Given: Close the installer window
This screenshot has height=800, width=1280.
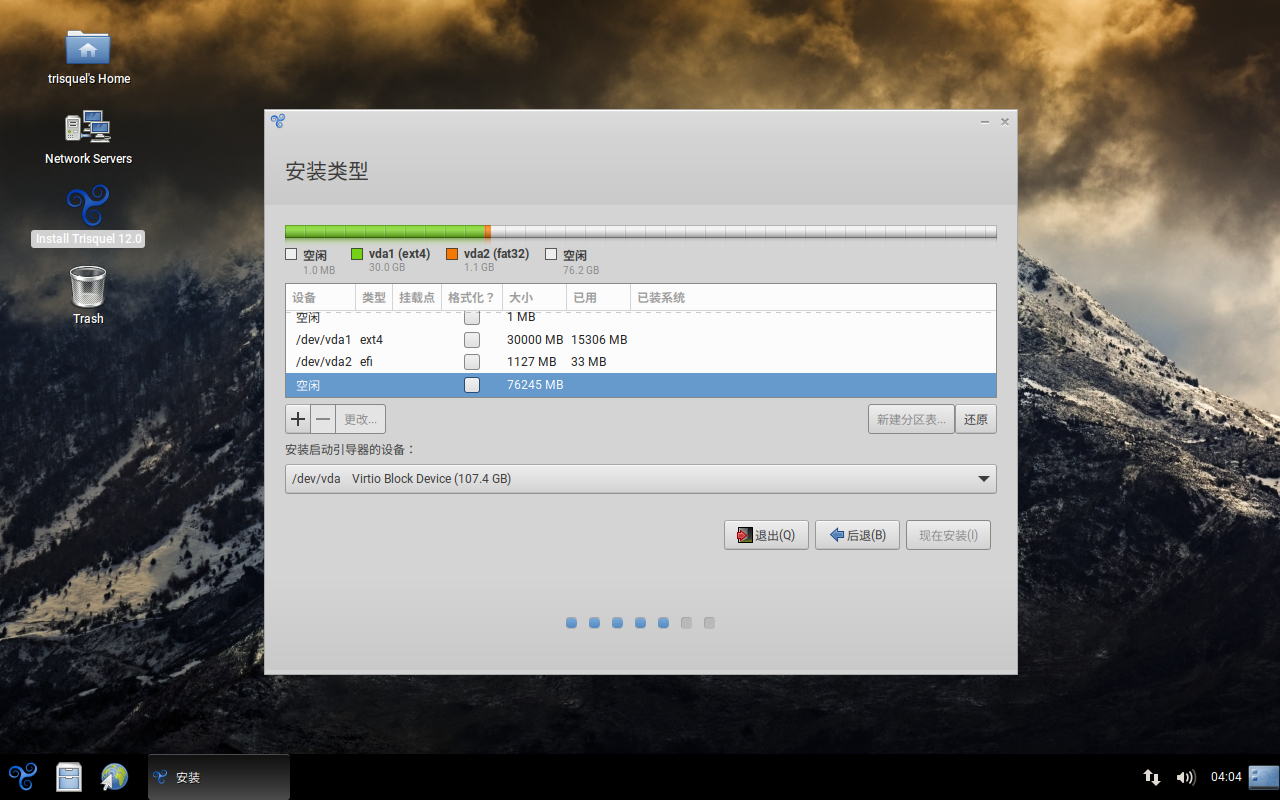Looking at the screenshot, I should click(1005, 121).
